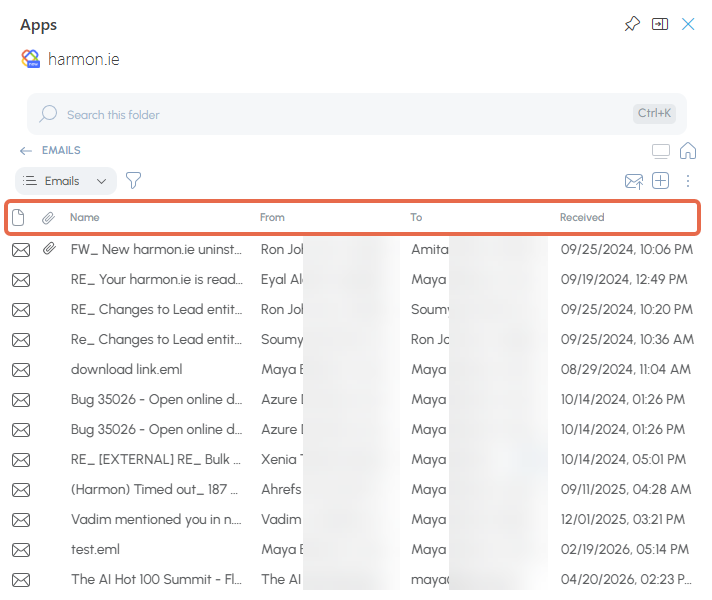The height and width of the screenshot is (600, 712).
Task: Pin the Apps pane
Action: tap(632, 24)
